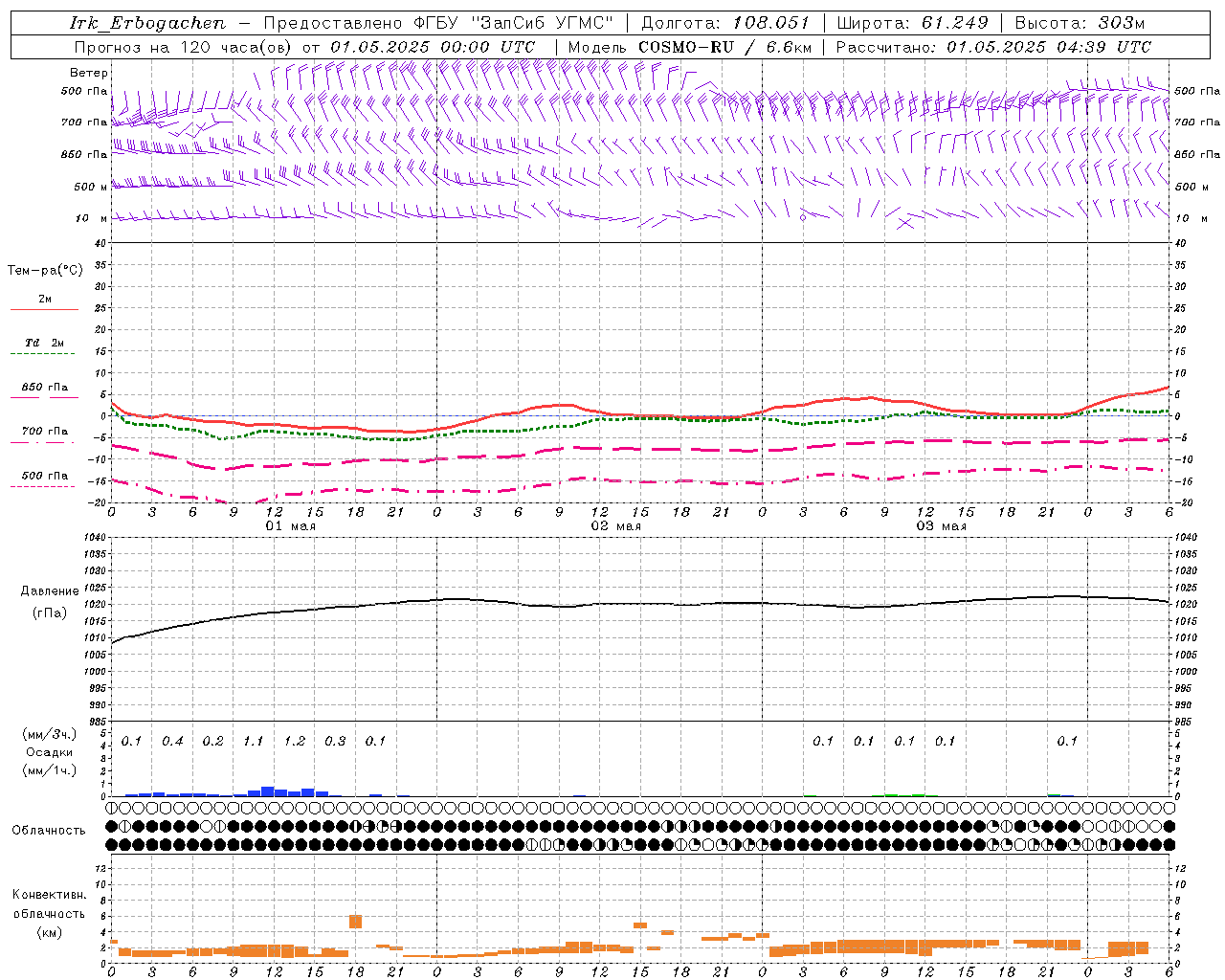This screenshot has width=1225, height=980.
Task: Click the Ветер wind panel label
Action: tap(89, 73)
